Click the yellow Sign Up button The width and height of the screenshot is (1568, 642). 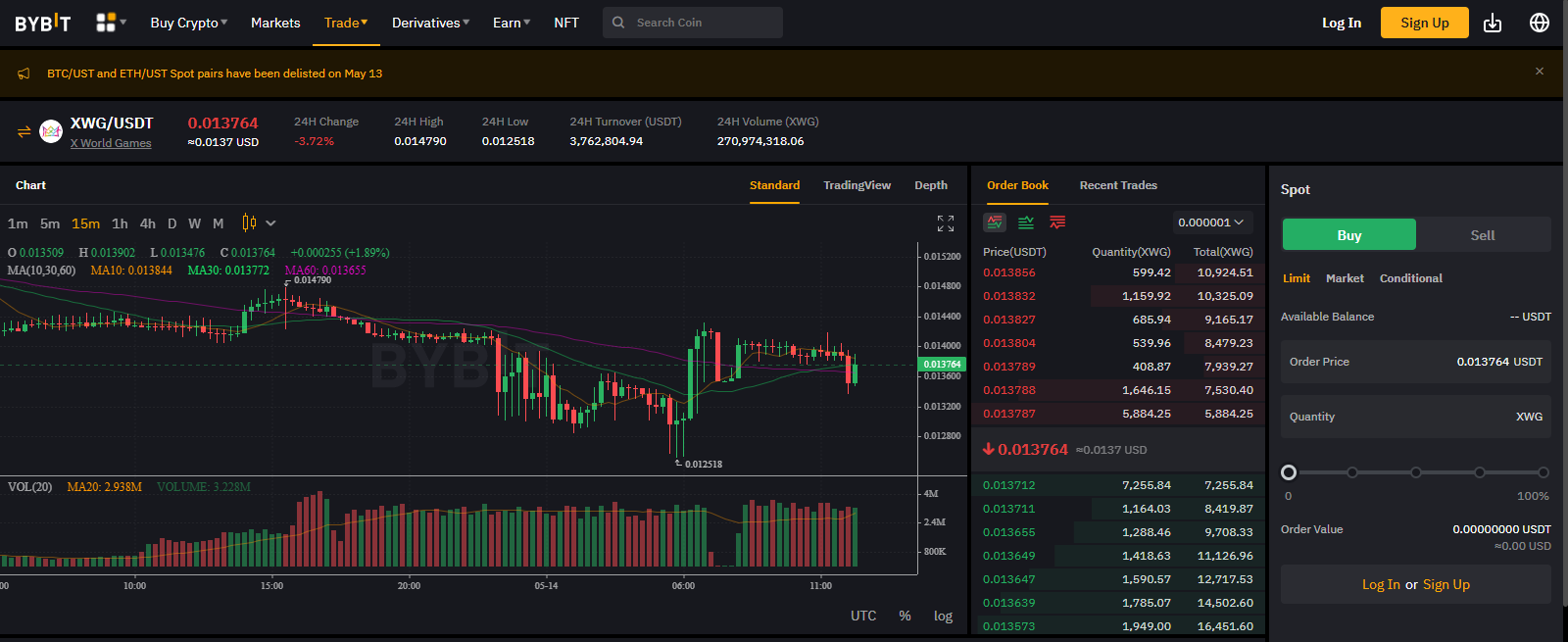coord(1425,23)
